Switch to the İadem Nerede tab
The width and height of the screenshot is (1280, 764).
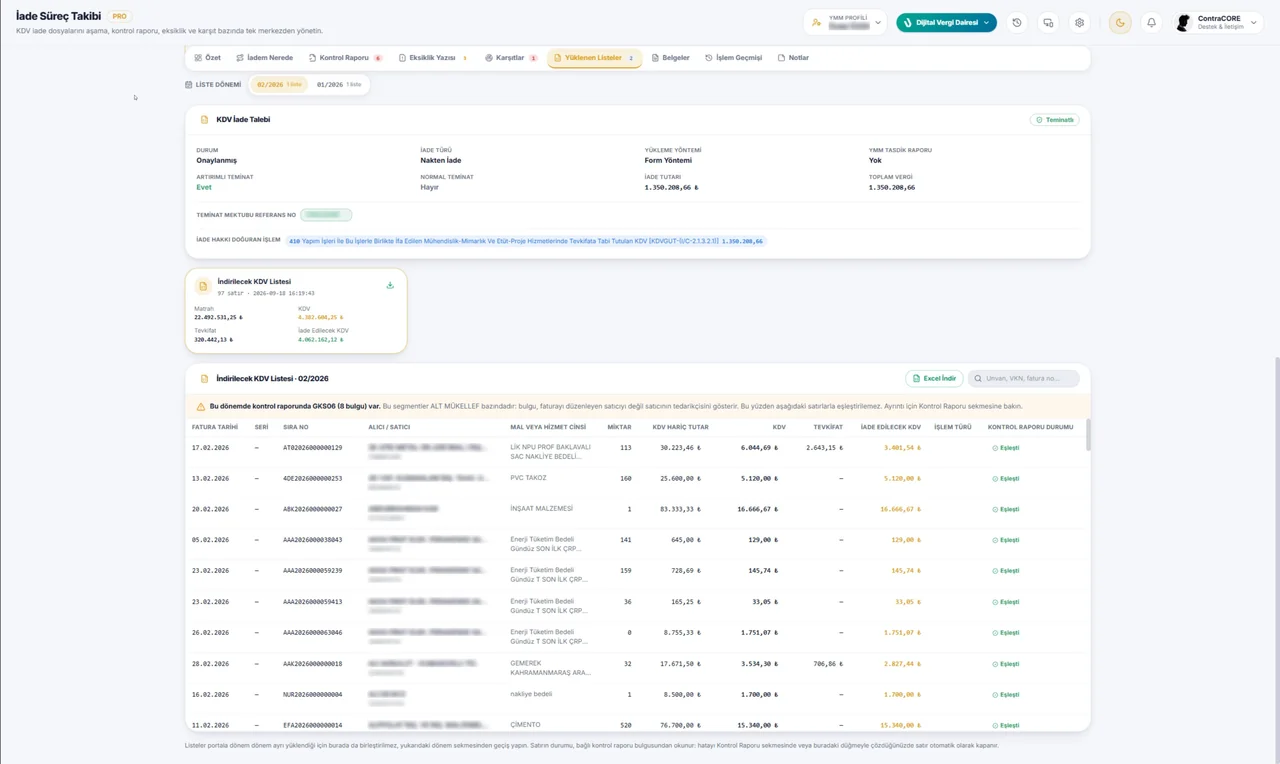[264, 58]
